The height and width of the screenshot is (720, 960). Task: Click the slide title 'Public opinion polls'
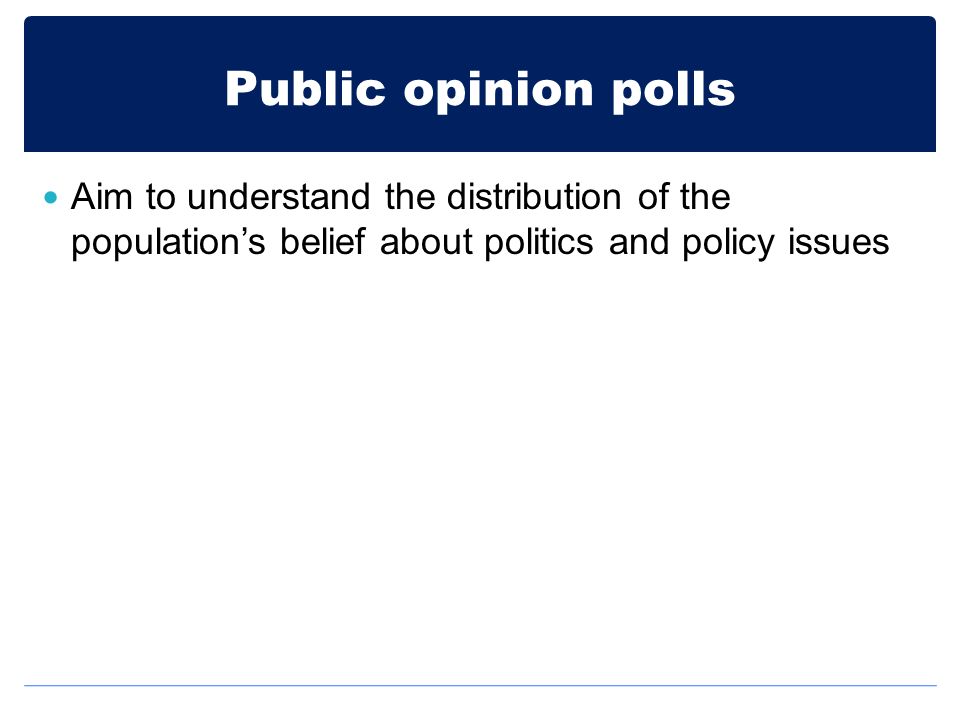(x=480, y=90)
